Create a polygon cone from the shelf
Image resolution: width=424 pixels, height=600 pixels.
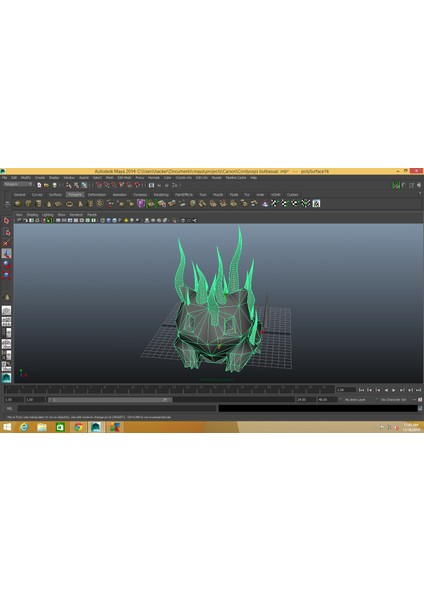(x=49, y=204)
